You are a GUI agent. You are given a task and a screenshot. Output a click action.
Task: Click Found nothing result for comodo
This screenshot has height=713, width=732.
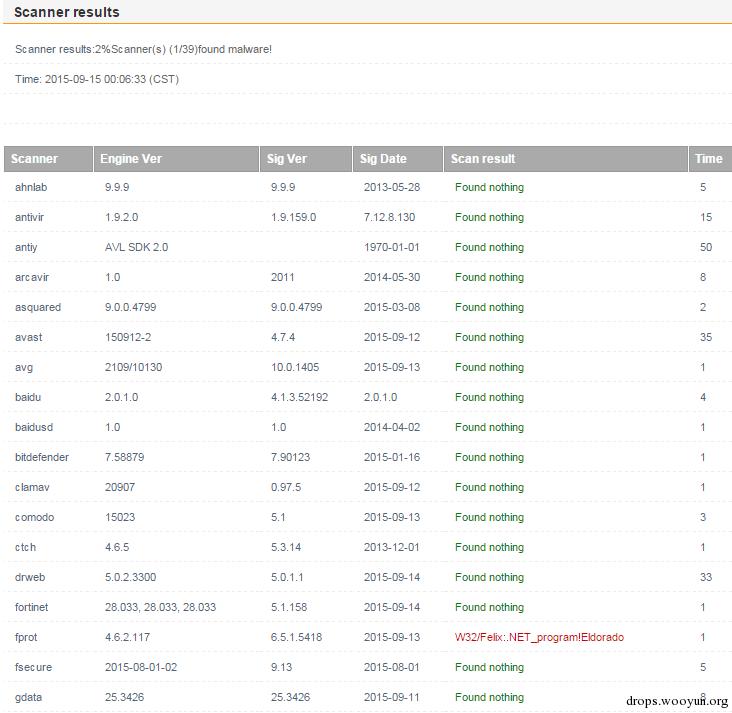[x=489, y=517]
